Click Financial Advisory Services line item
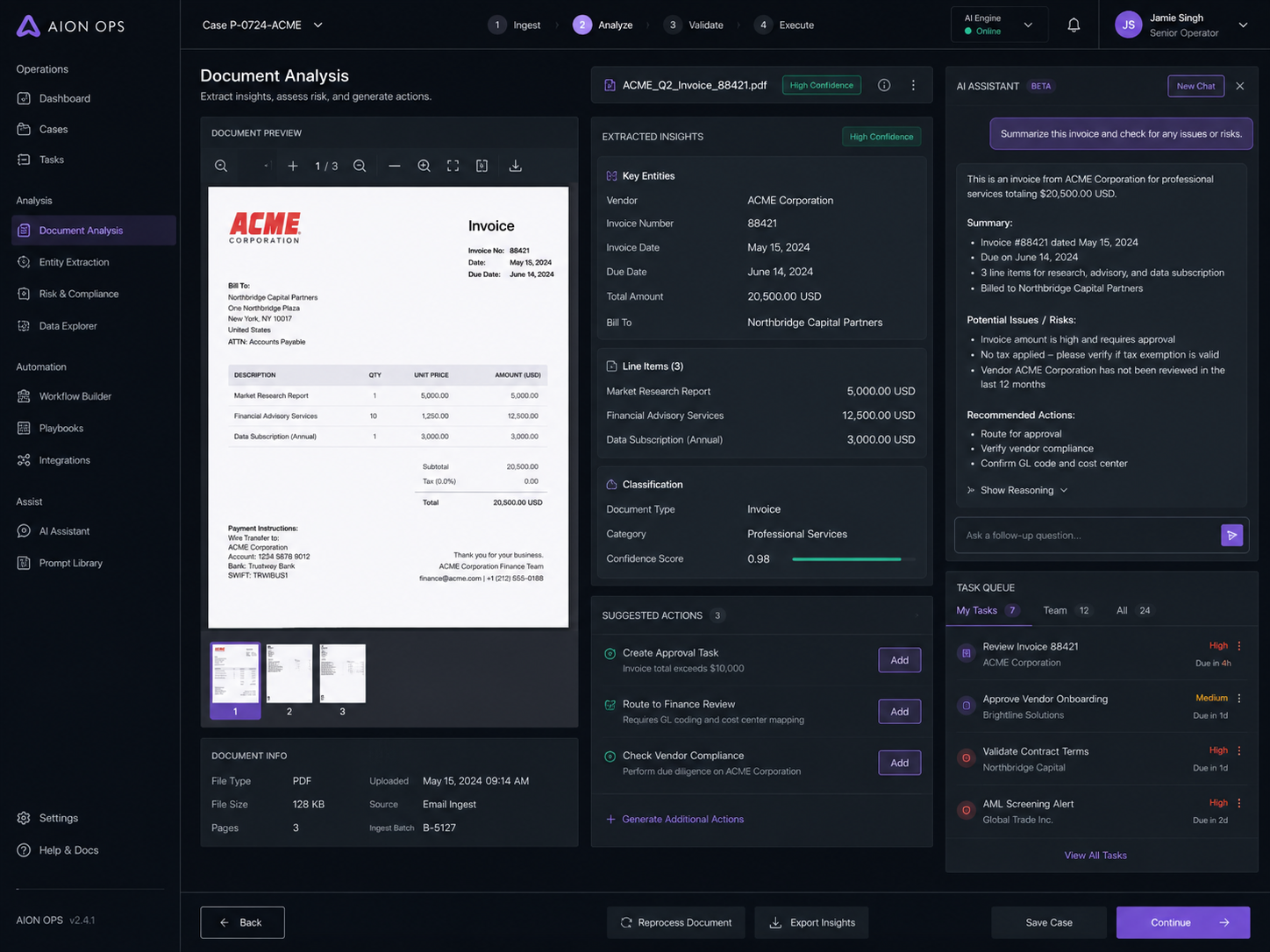Viewport: 1270px width, 952px height. (760, 416)
